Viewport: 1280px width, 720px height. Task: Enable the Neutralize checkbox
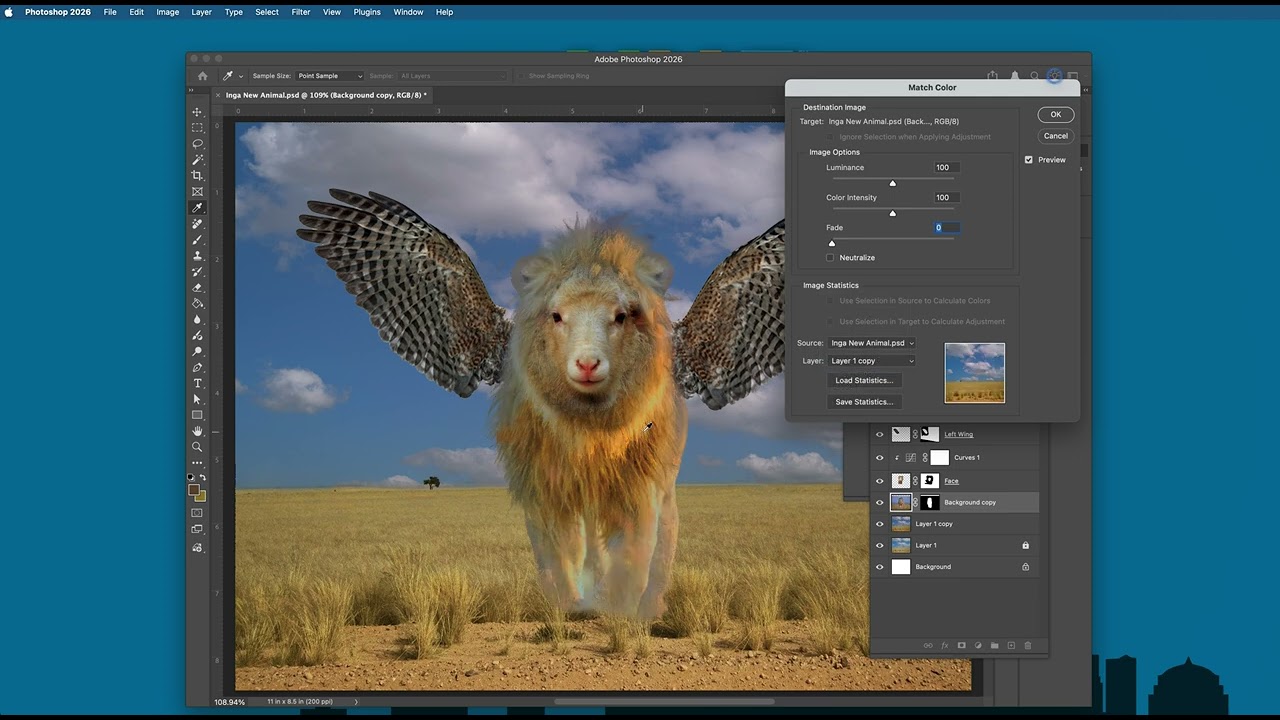pyautogui.click(x=830, y=258)
